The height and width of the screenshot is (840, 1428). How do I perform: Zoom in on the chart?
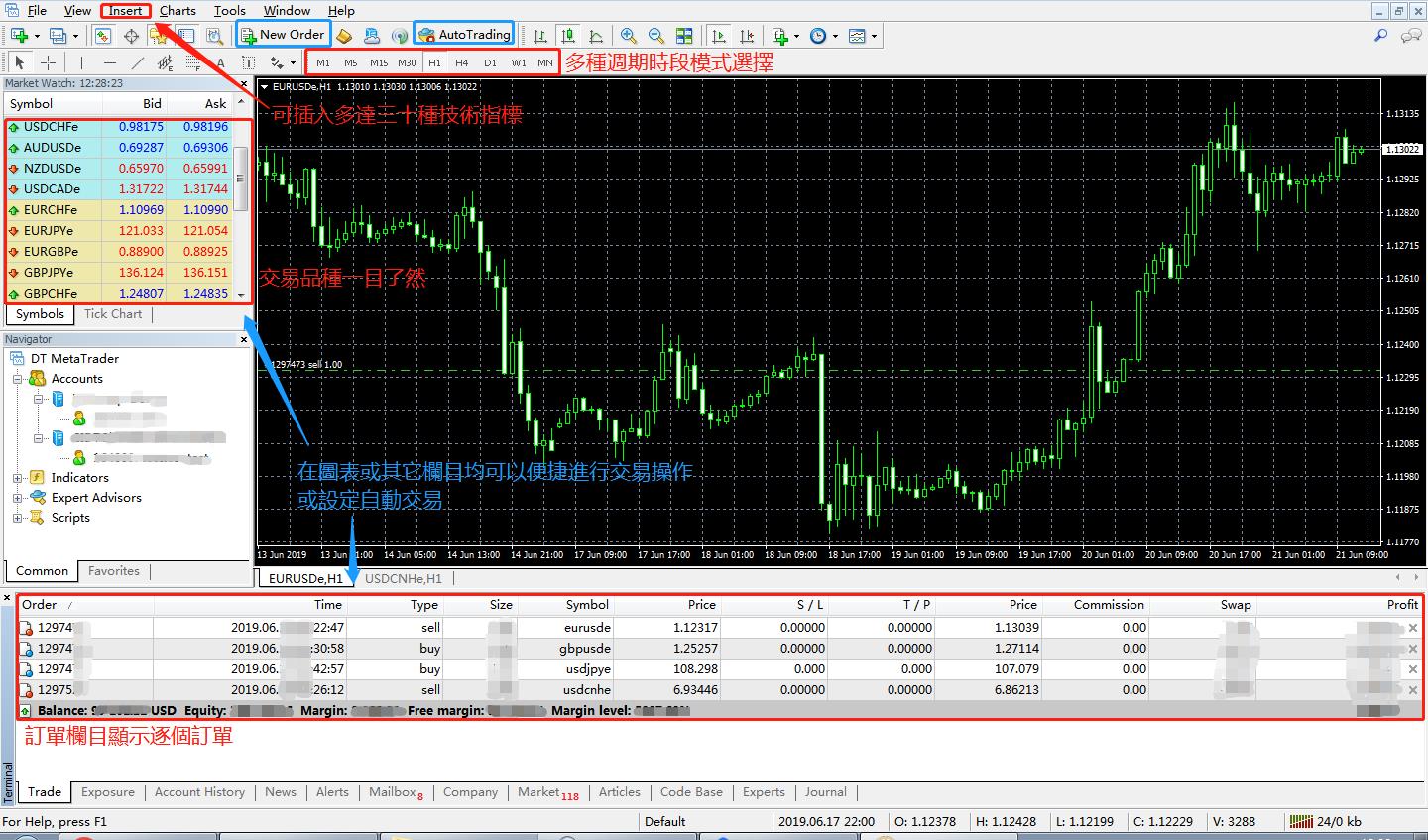[628, 36]
